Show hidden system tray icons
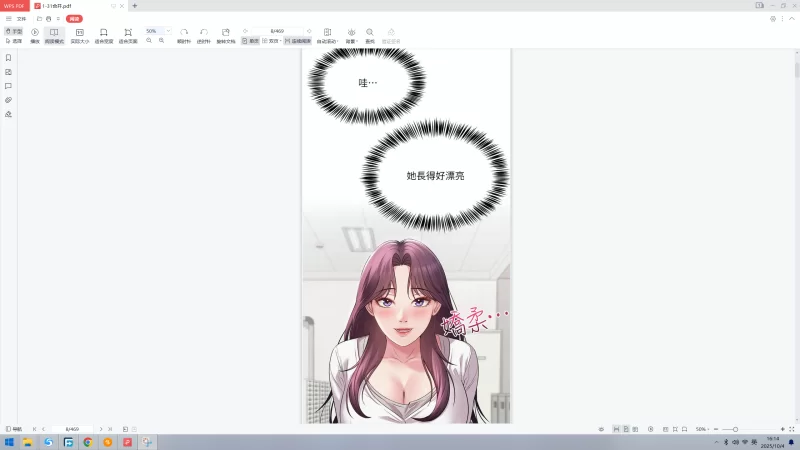 point(716,442)
